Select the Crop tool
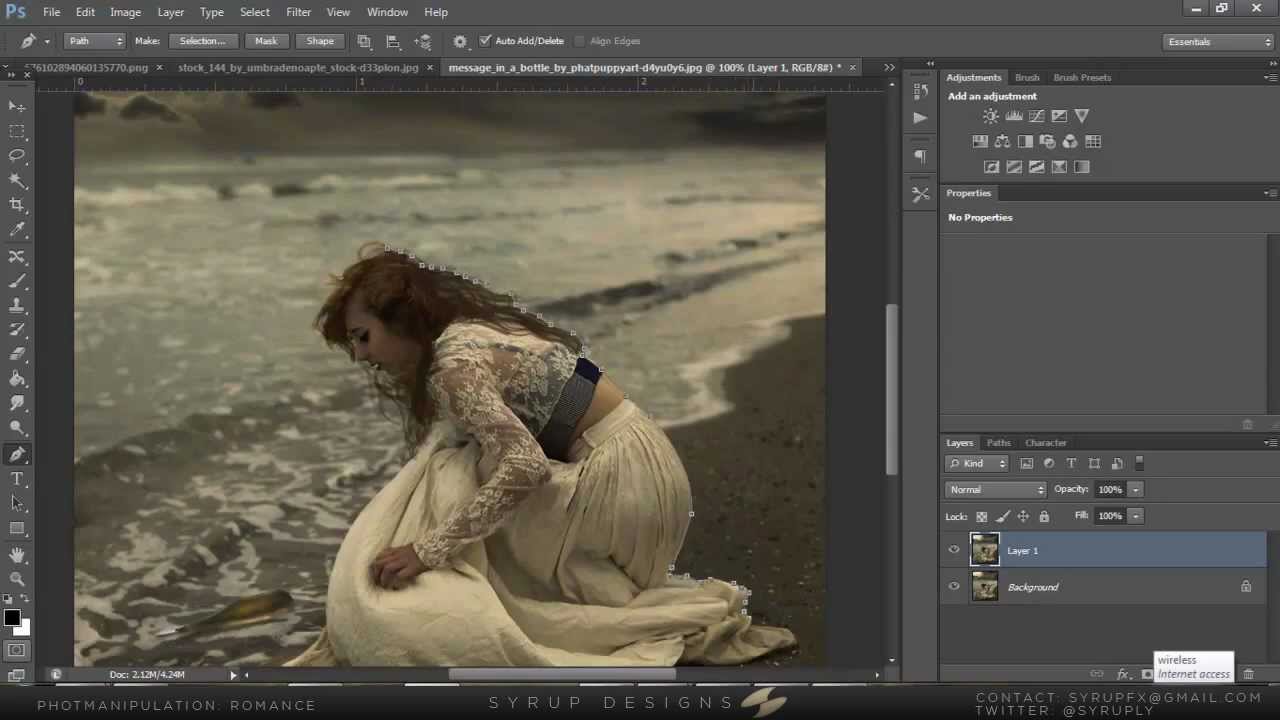 [x=17, y=205]
